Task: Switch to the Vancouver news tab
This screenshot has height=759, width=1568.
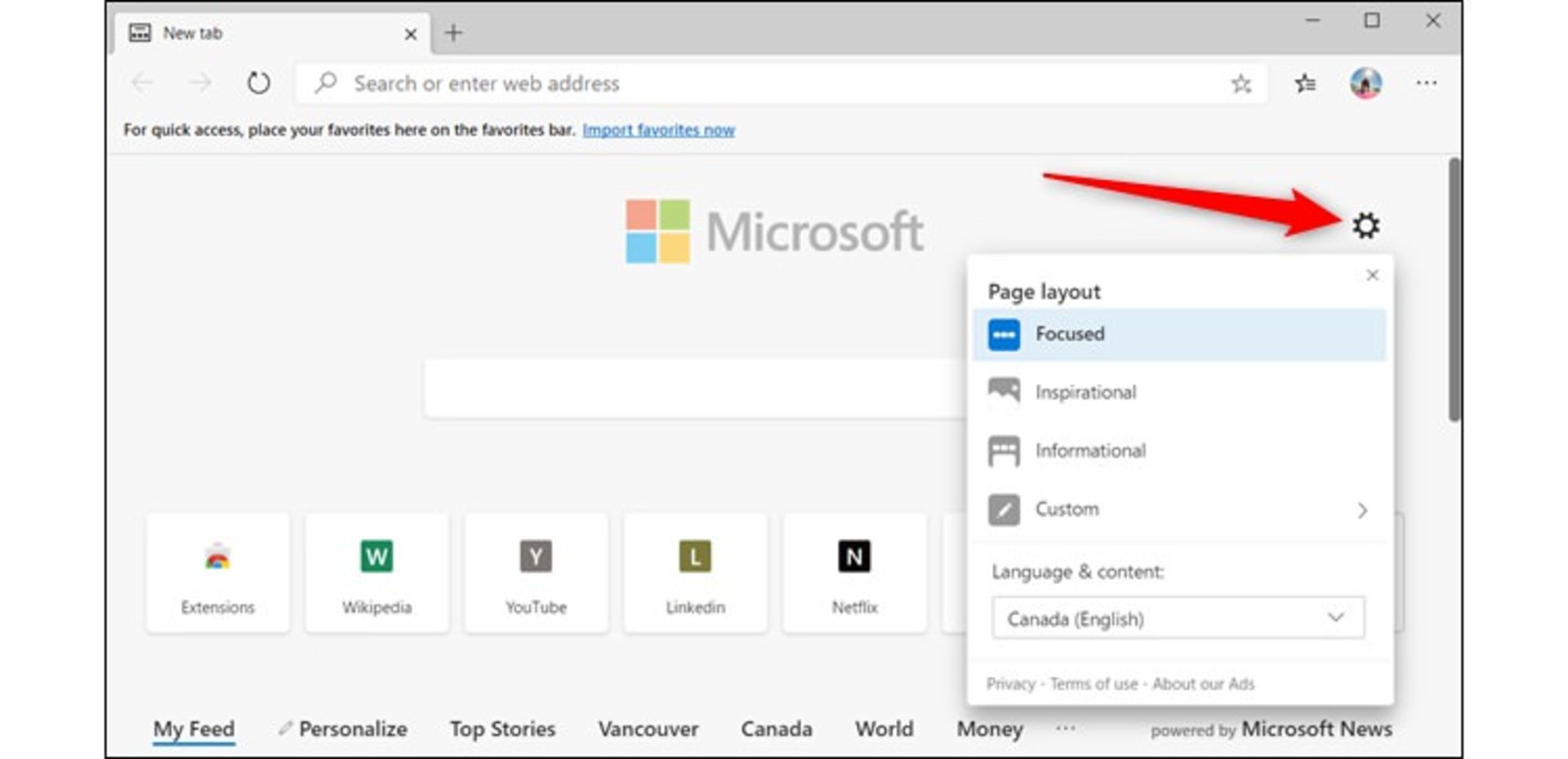Action: (648, 729)
